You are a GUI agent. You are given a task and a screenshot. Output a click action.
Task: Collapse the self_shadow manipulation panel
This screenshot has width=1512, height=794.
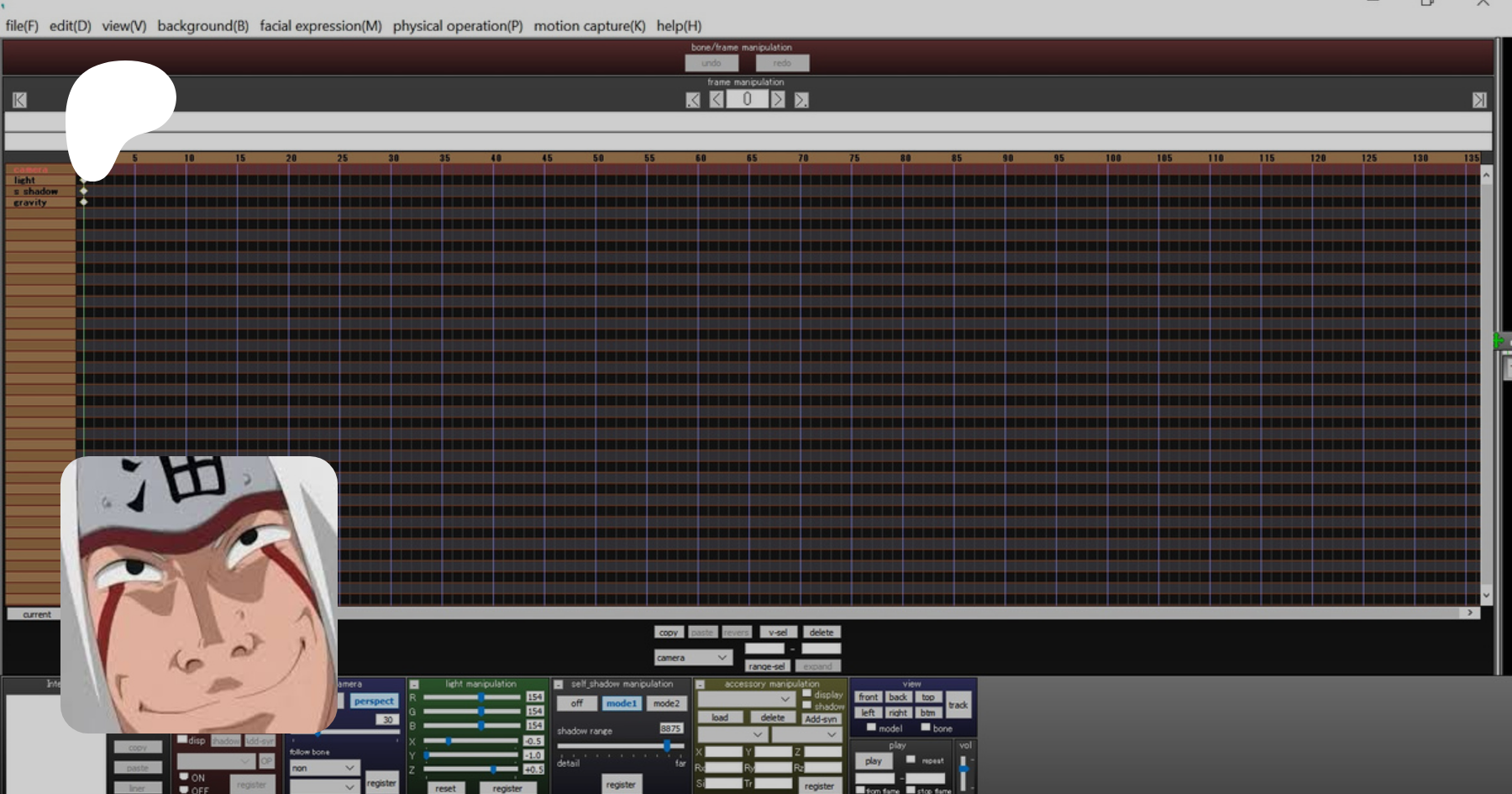pos(559,685)
